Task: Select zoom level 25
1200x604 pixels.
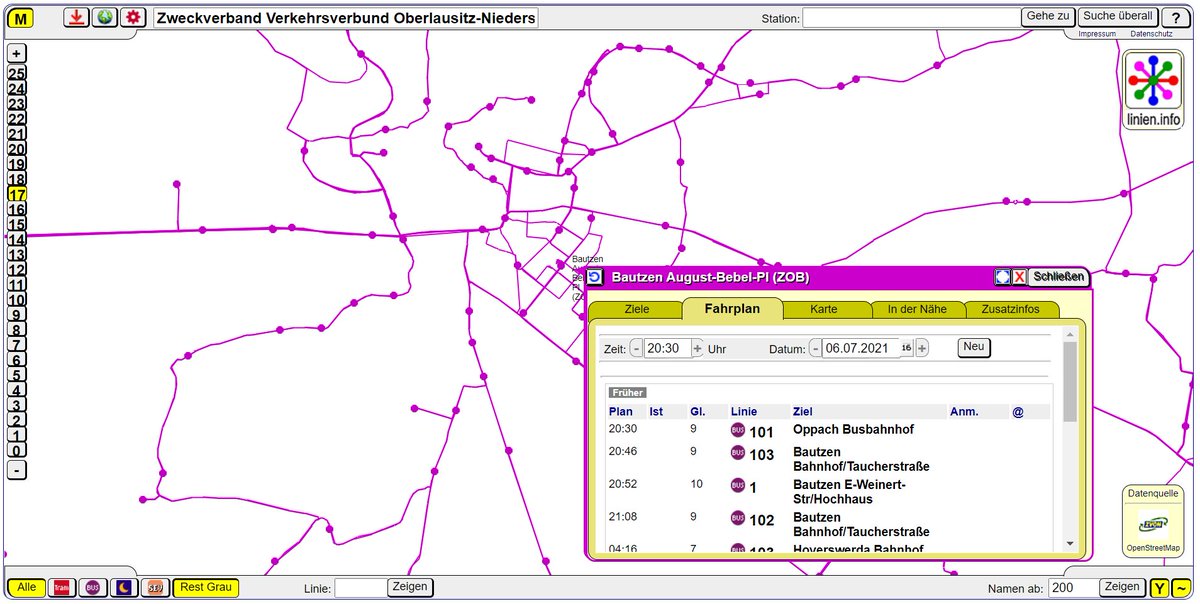Action: coord(17,73)
